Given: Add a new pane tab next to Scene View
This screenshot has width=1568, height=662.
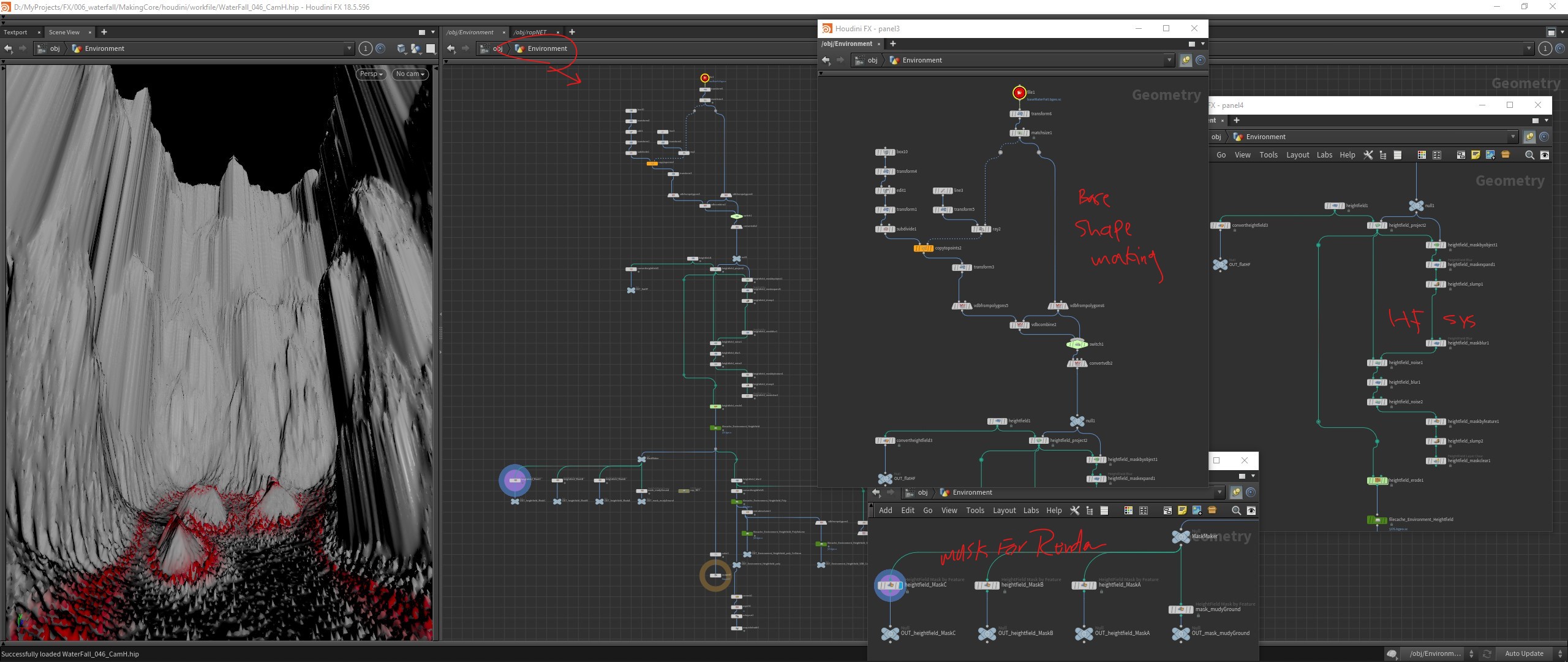Looking at the screenshot, I should click(x=104, y=32).
